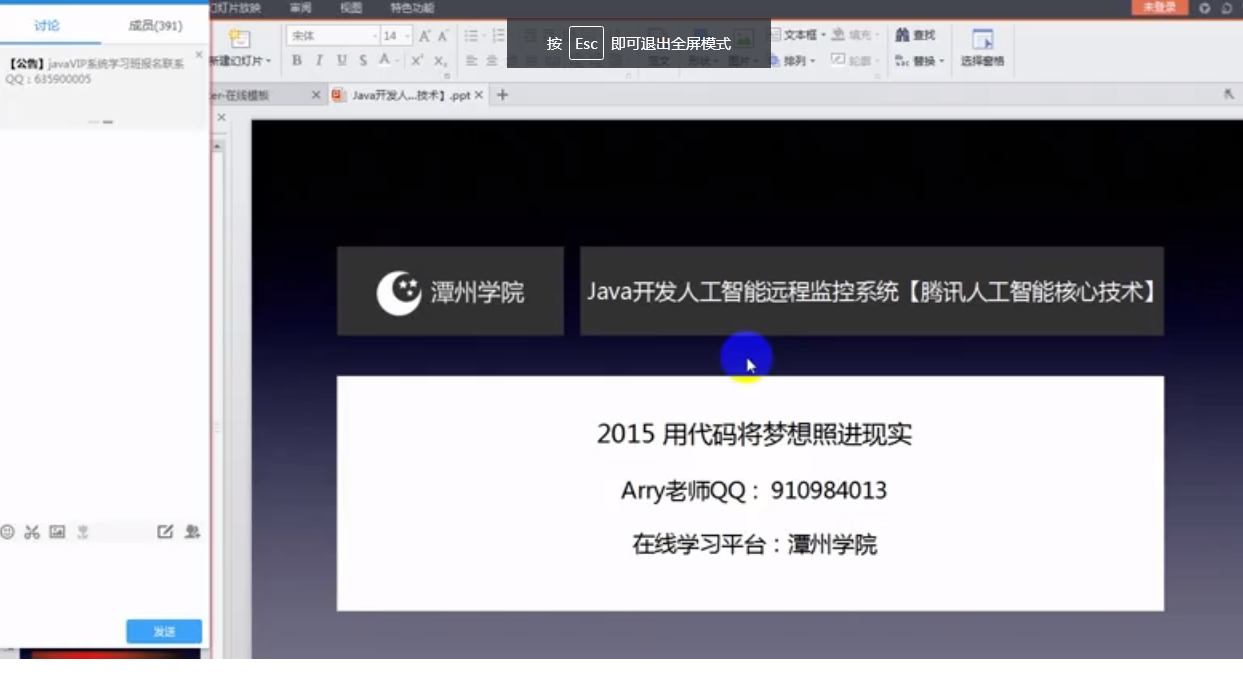Close the Java开发人...技术.ppt tab
The height and width of the screenshot is (682, 1243).
coord(479,95)
